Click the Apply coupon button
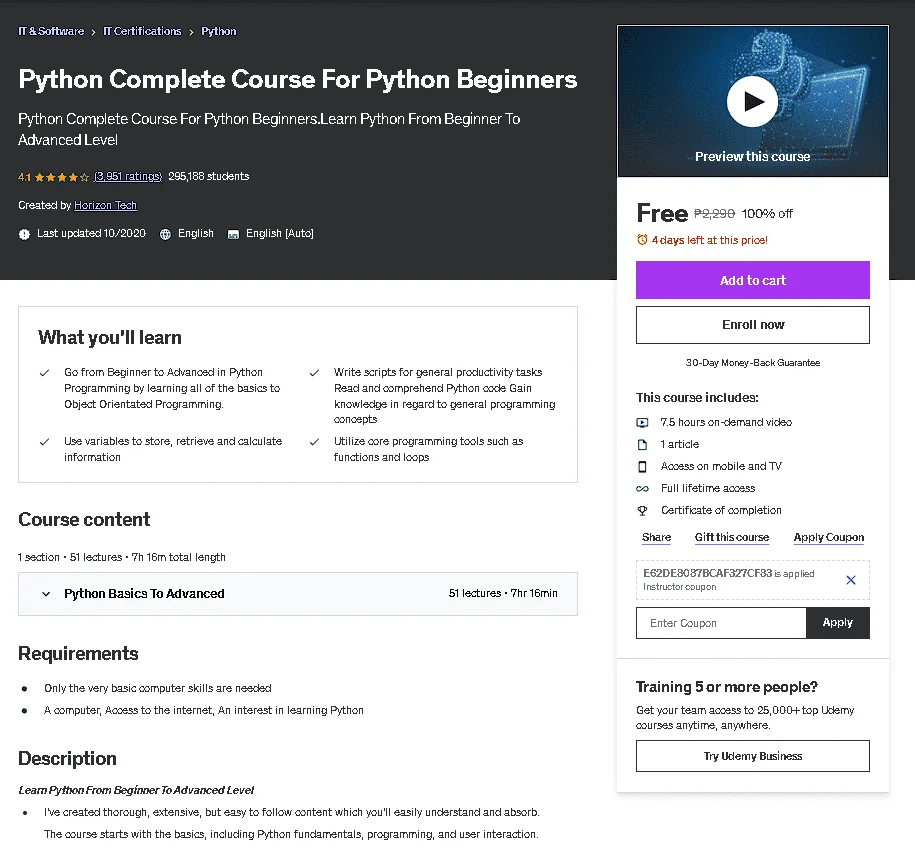Viewport: 915px width, 861px height. click(837, 623)
